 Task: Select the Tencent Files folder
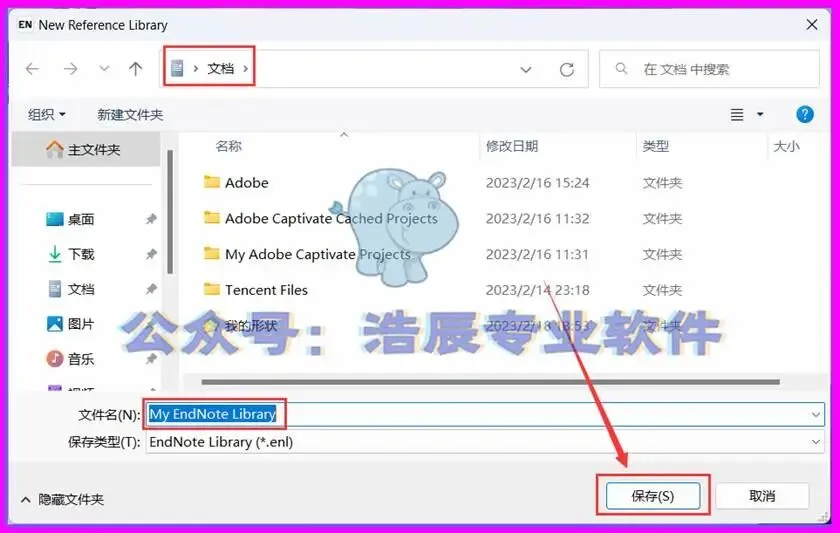[x=266, y=290]
